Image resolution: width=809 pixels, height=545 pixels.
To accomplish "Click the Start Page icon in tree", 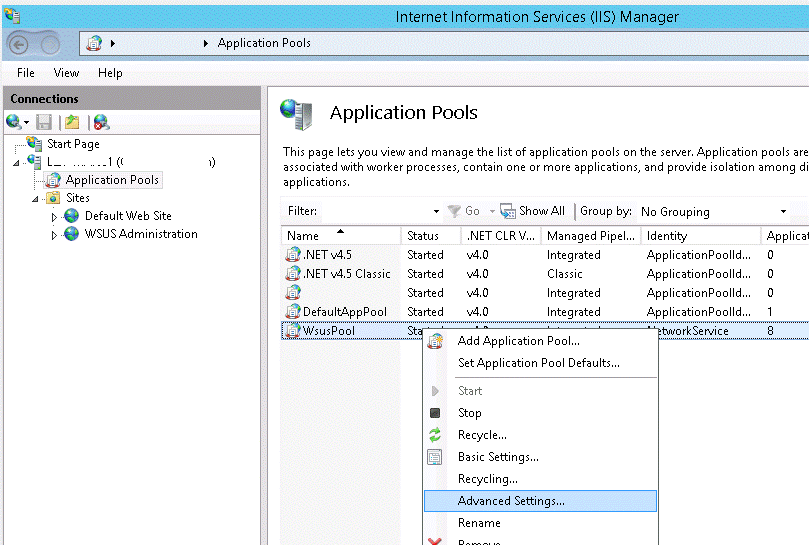I will tap(35, 143).
